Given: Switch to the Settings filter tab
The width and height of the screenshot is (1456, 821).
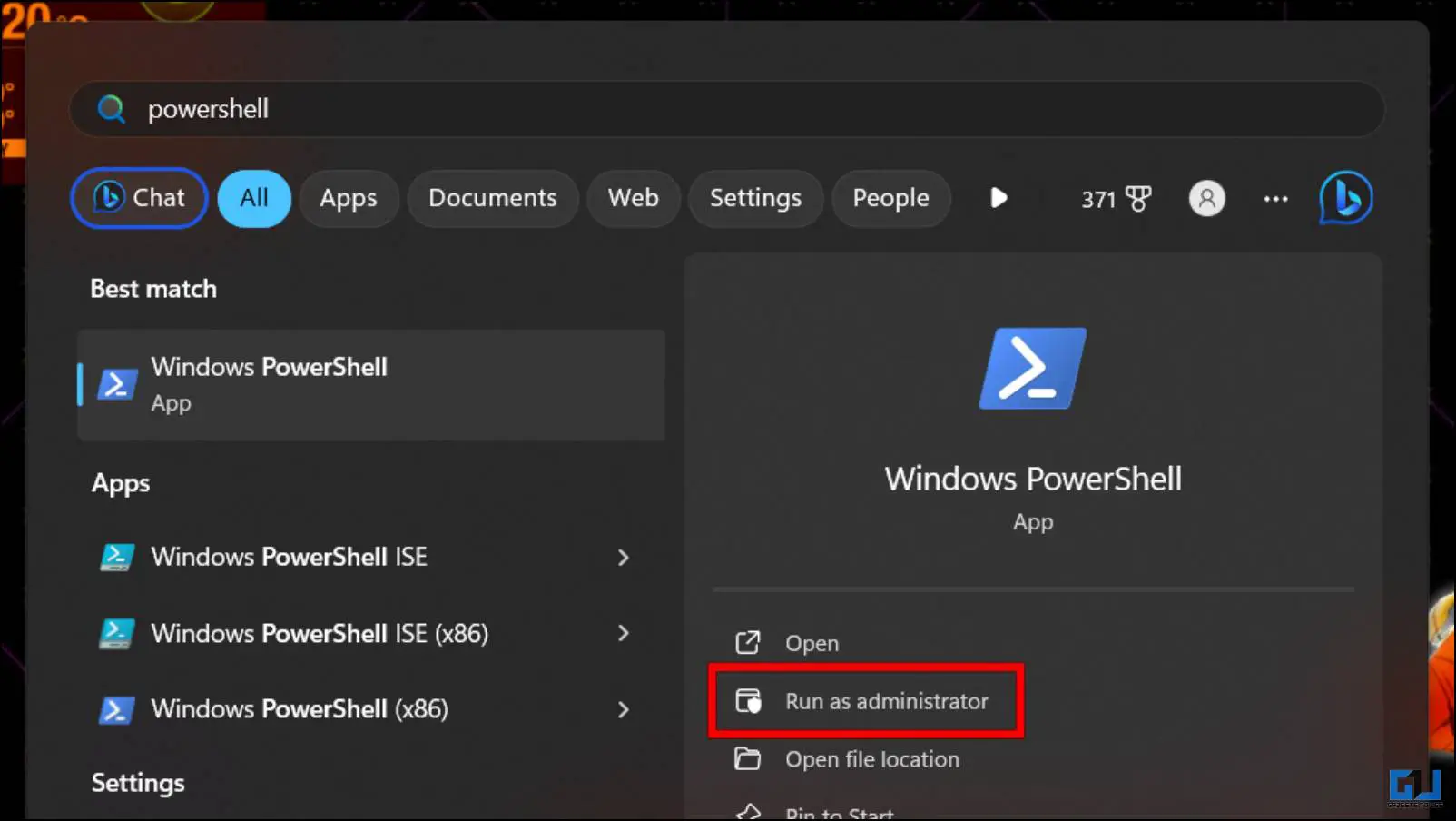Looking at the screenshot, I should point(756,198).
